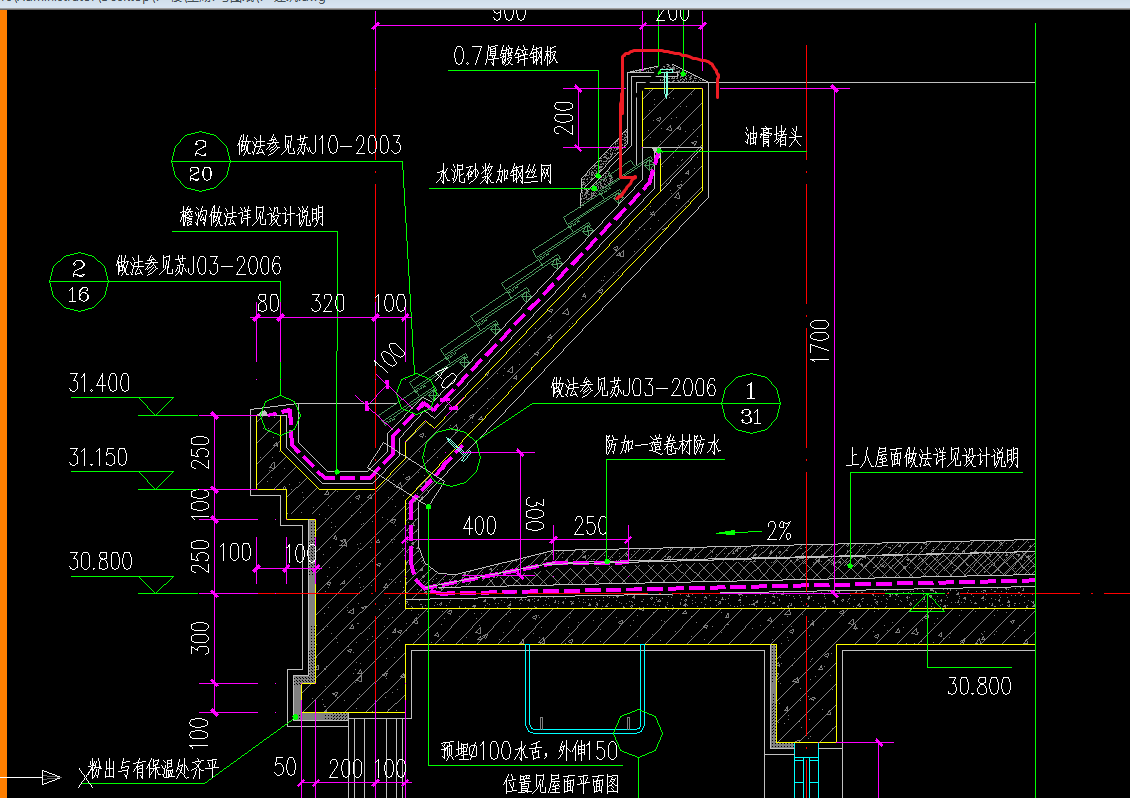Select '做法参见苏J03-2006' text beside the 1/31 bubble

(633, 388)
